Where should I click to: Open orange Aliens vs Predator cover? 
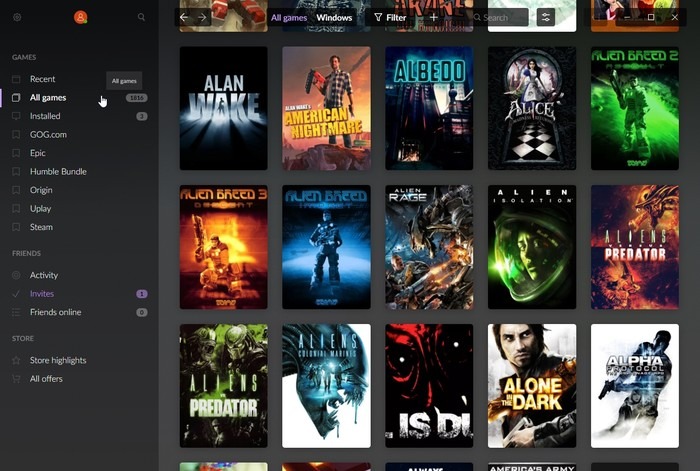coord(635,247)
